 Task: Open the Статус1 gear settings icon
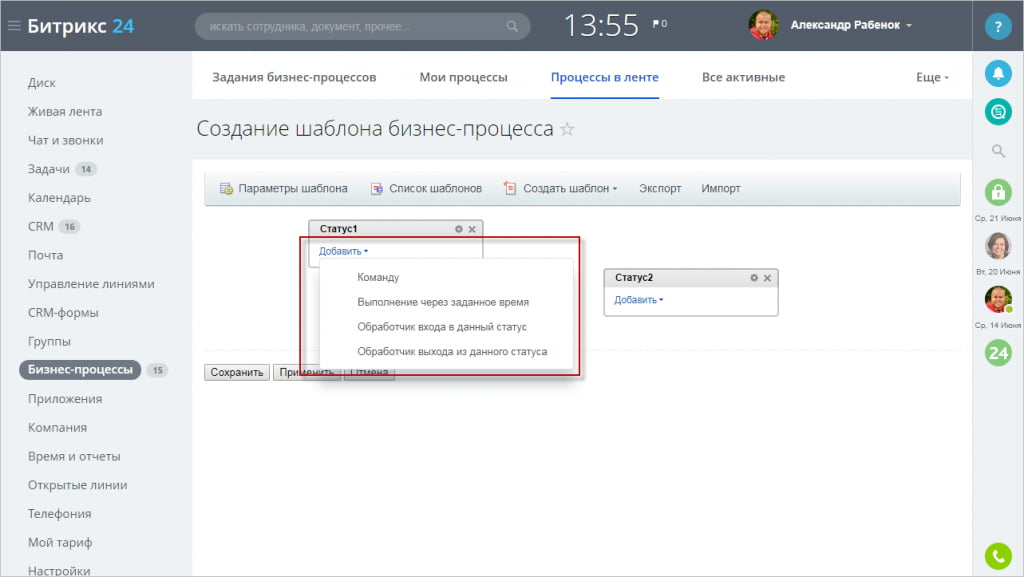click(458, 229)
